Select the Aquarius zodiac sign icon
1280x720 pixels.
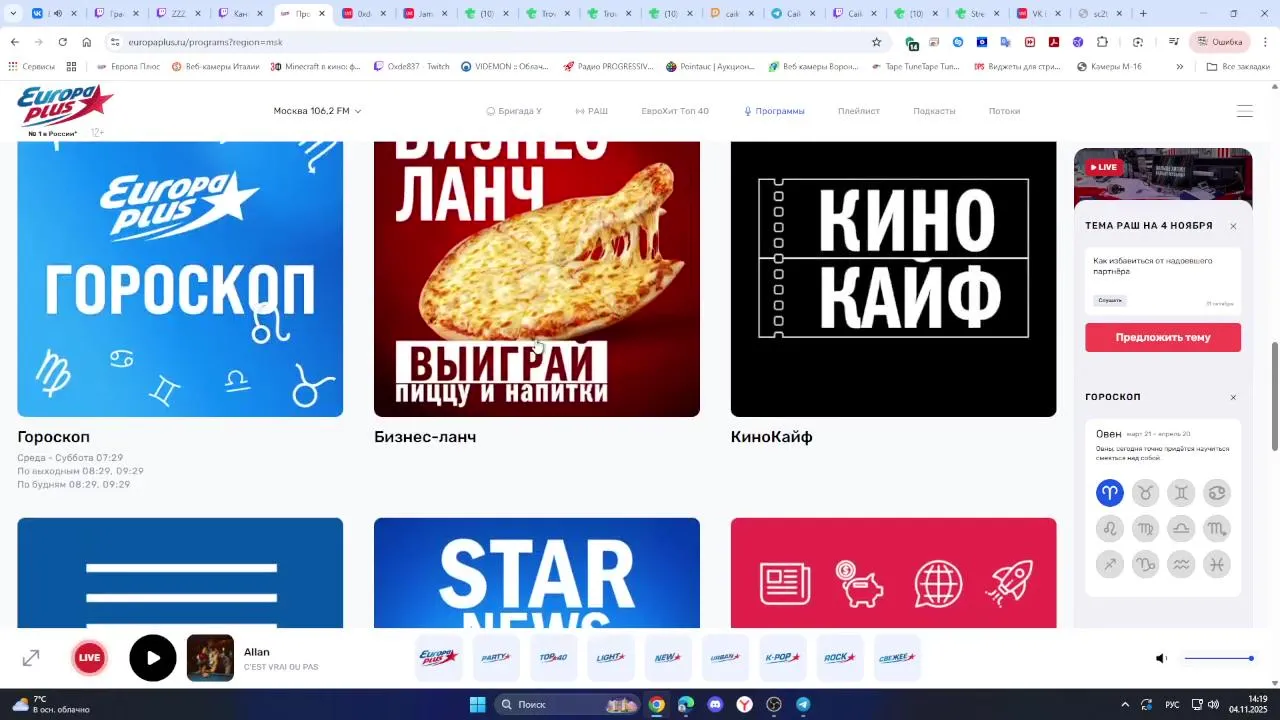(x=1181, y=565)
